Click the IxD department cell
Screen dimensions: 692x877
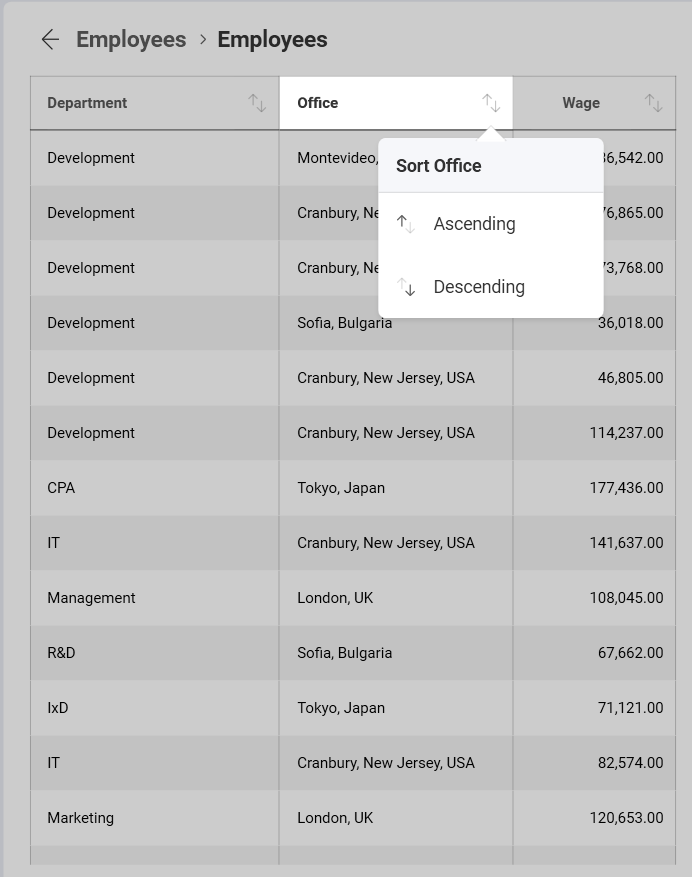tap(58, 708)
